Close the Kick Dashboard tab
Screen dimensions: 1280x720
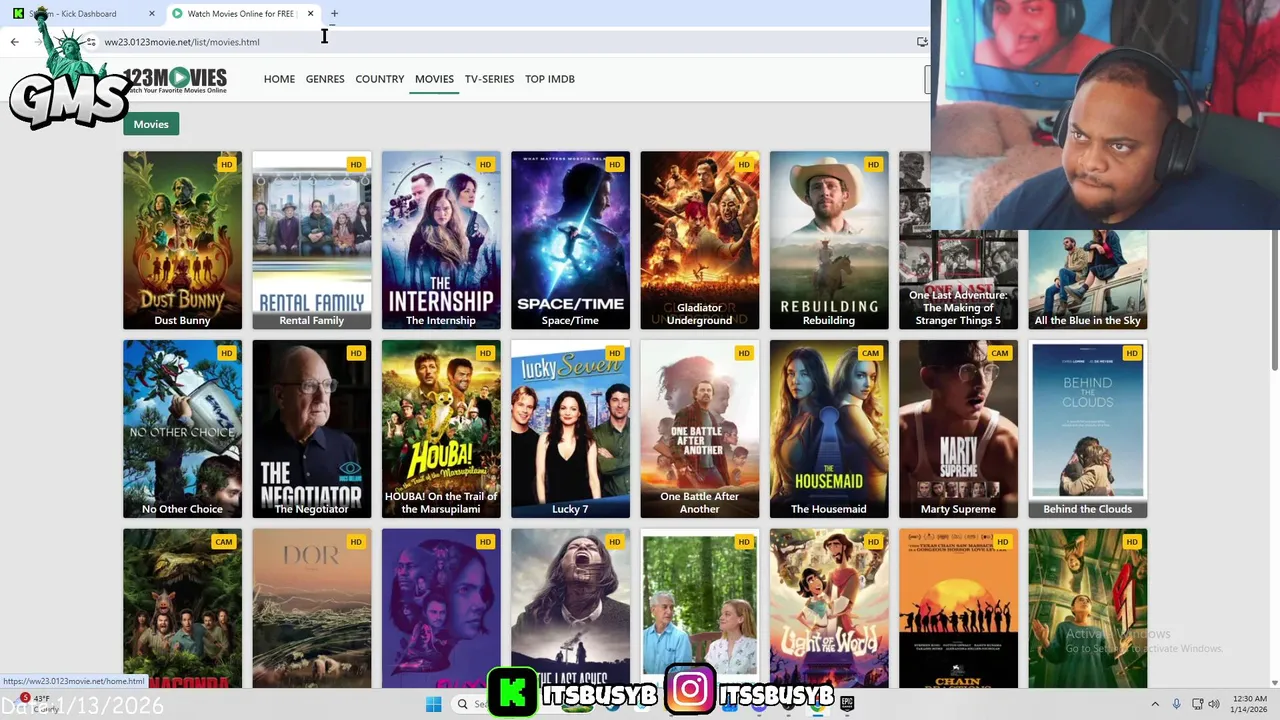coord(152,14)
